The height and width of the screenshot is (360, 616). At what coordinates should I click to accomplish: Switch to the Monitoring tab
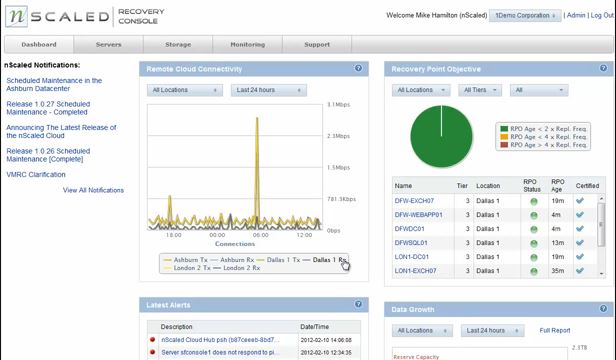pyautogui.click(x=248, y=44)
